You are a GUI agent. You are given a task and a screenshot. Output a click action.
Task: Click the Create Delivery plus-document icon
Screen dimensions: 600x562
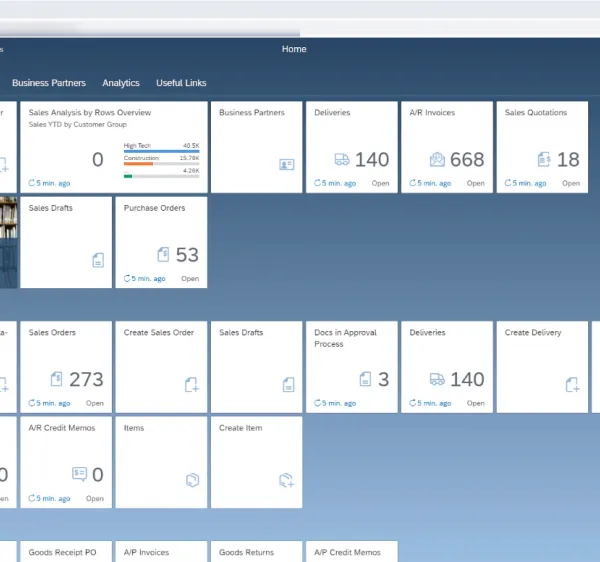pyautogui.click(x=572, y=384)
